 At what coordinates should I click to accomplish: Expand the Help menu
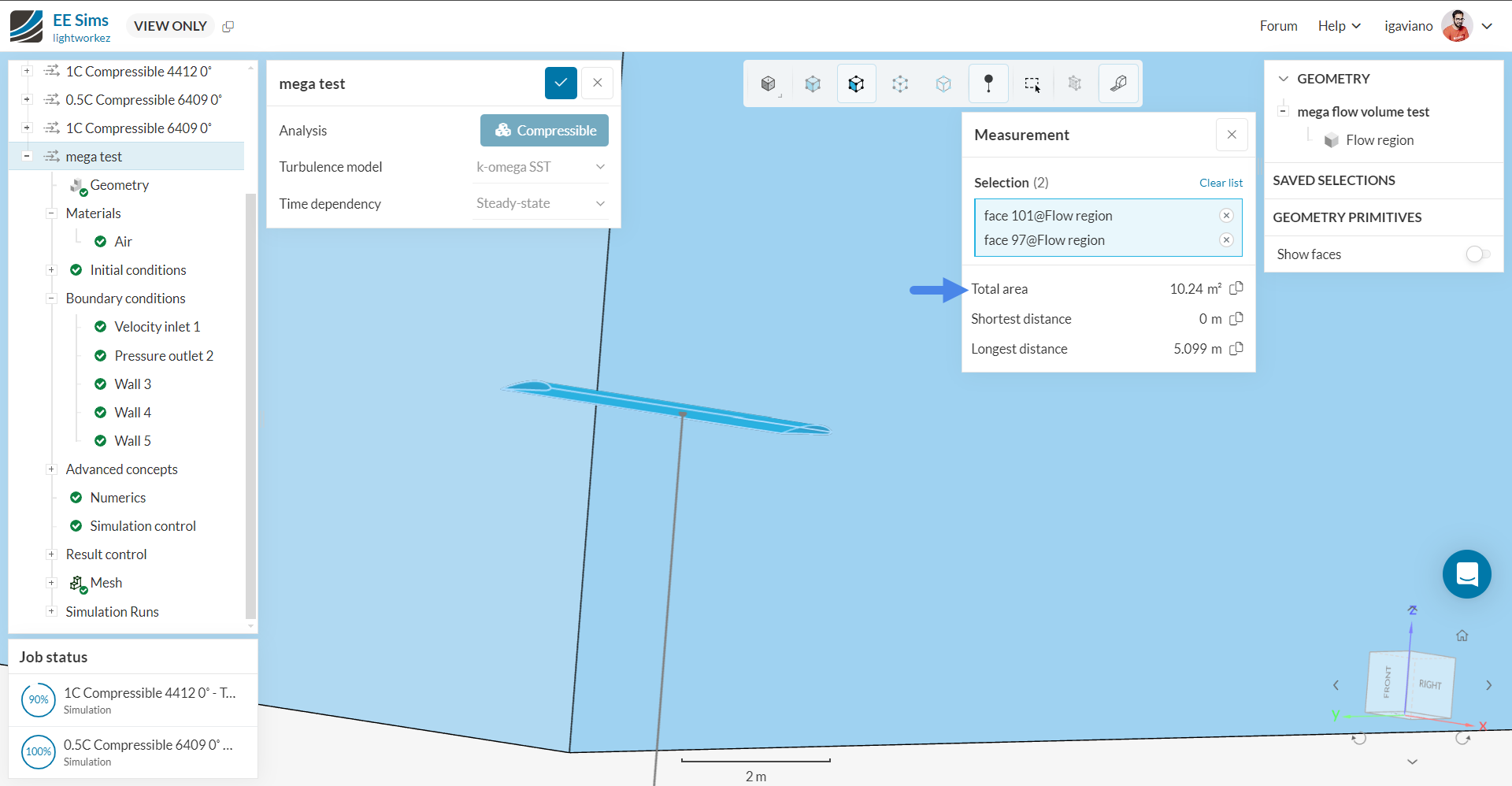[x=1340, y=26]
